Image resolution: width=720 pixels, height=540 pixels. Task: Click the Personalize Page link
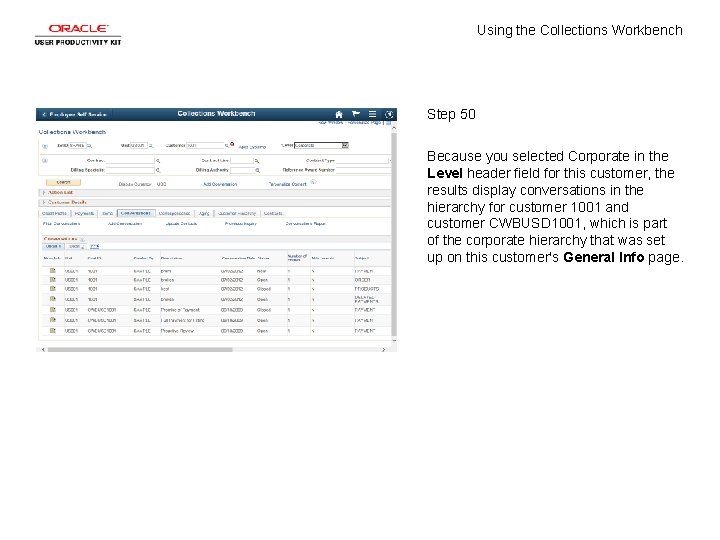coord(365,123)
